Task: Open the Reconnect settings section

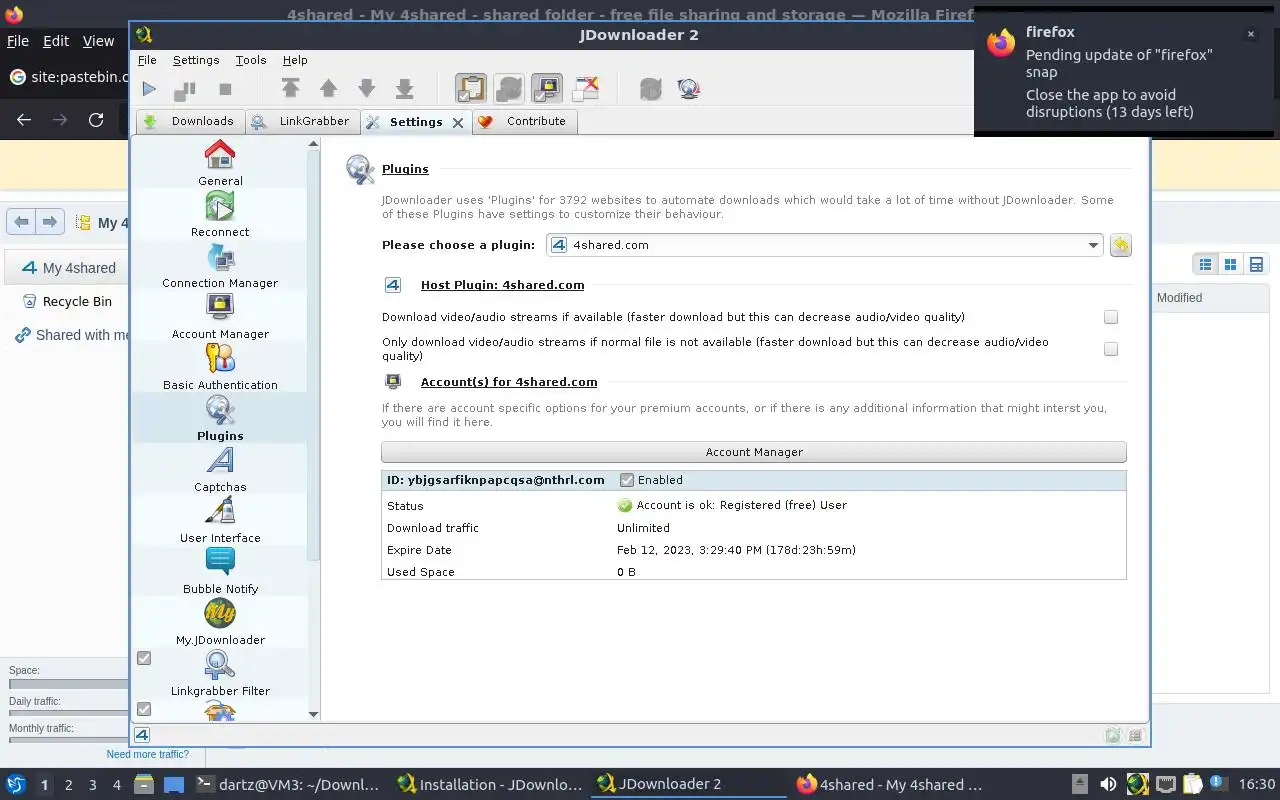Action: [x=220, y=214]
